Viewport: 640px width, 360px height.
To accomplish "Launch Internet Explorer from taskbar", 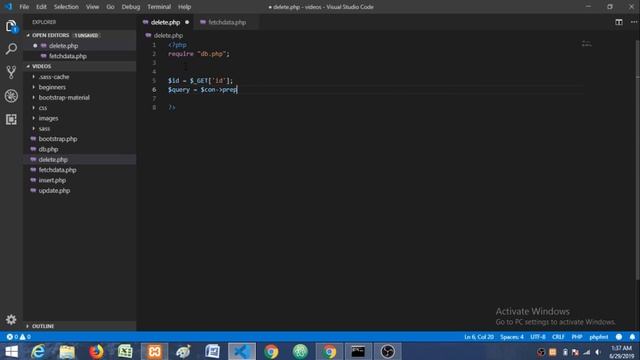I will coord(38,351).
